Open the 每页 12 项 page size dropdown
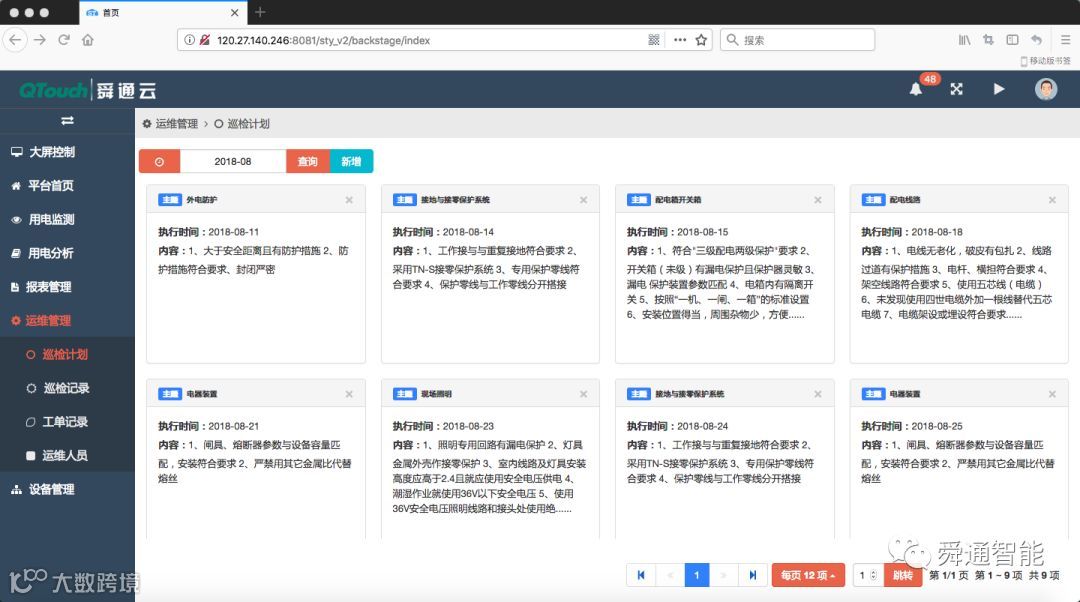 (808, 575)
